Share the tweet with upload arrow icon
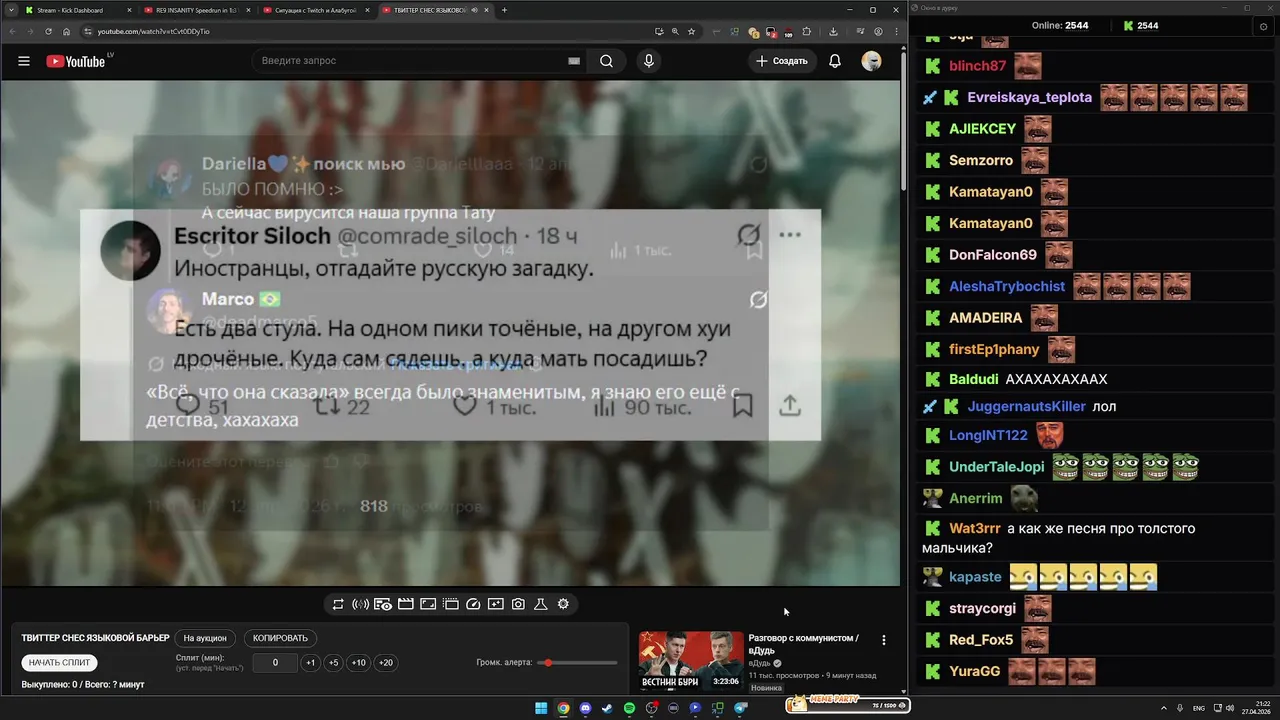The width and height of the screenshot is (1280, 720). [x=790, y=406]
